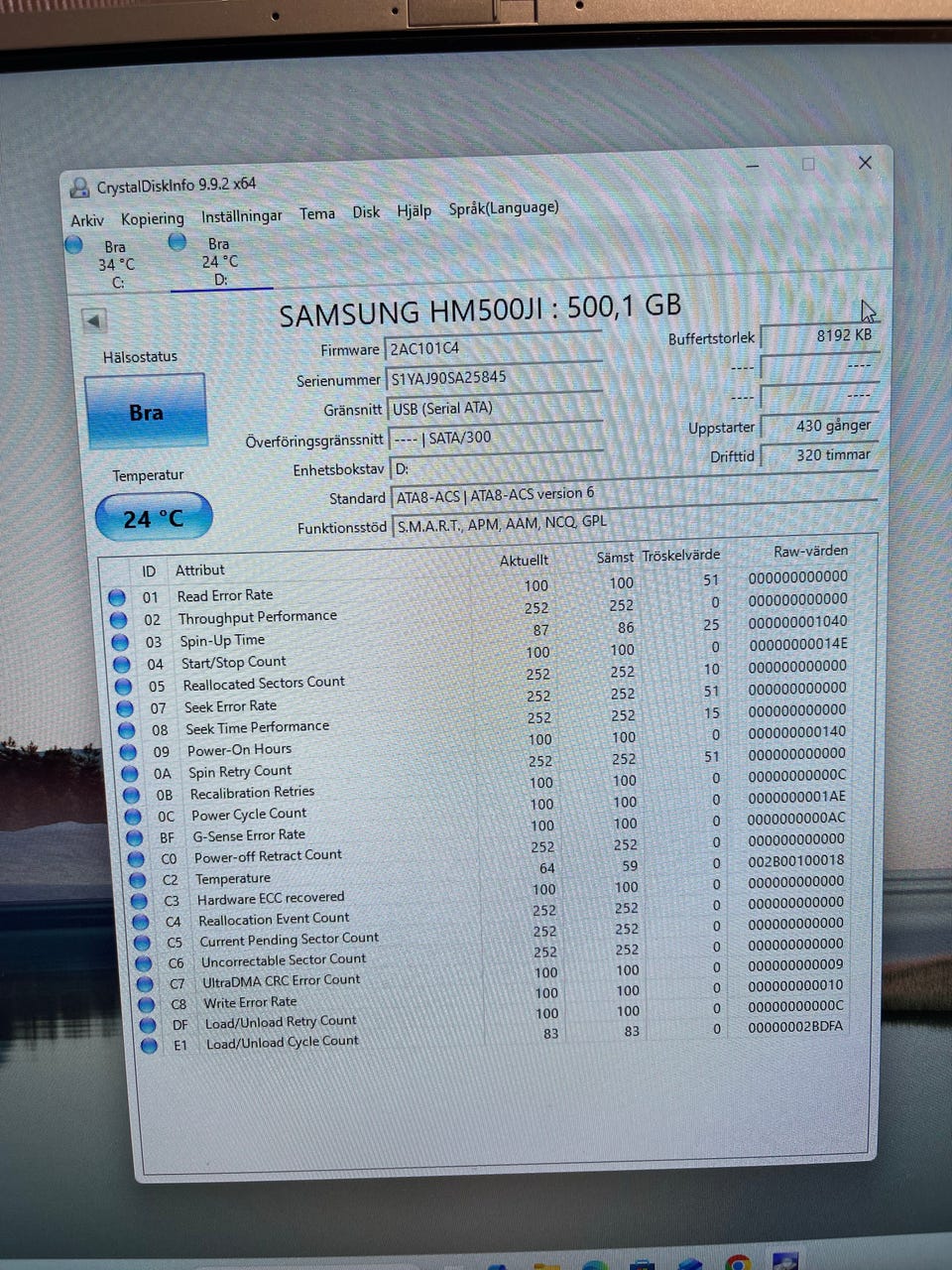Click the status dot for Spin Retry Count
Viewport: 952px width, 1270px height.
pos(130,773)
